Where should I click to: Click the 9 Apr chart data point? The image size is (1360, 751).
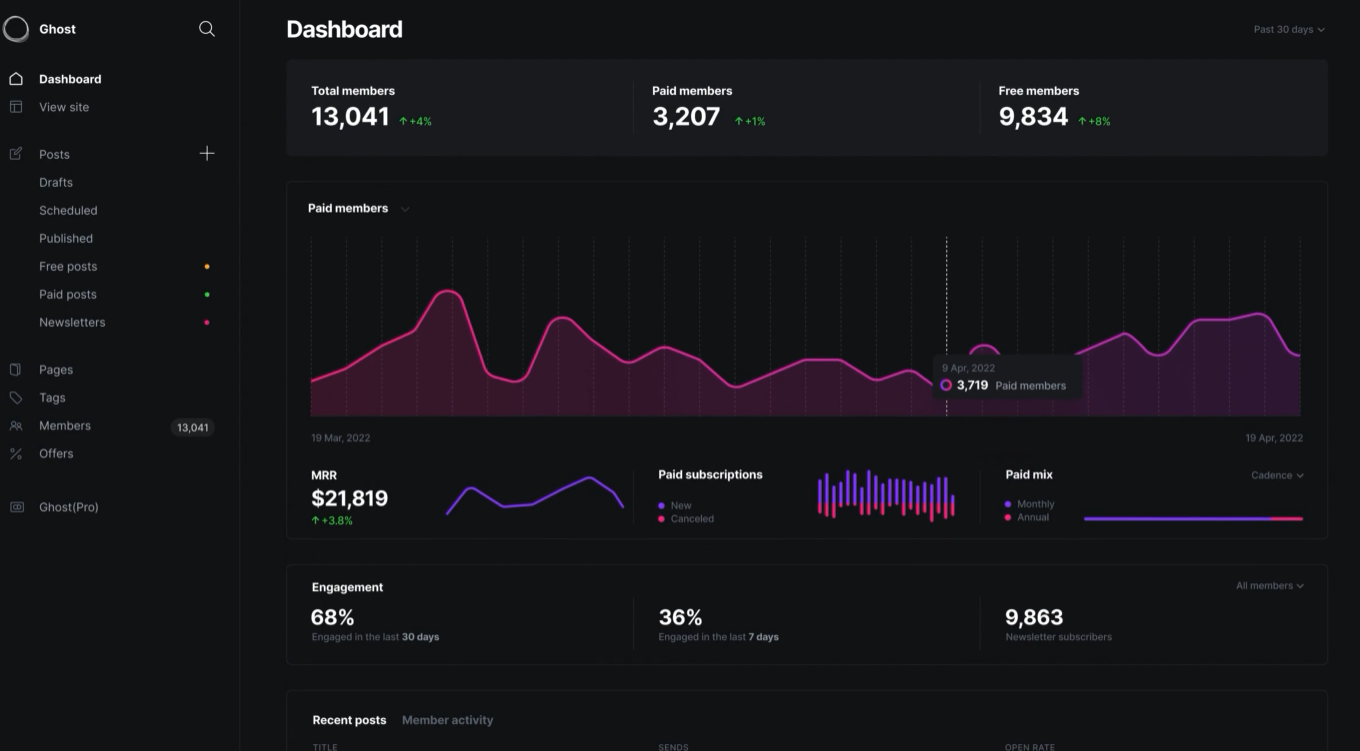click(946, 385)
